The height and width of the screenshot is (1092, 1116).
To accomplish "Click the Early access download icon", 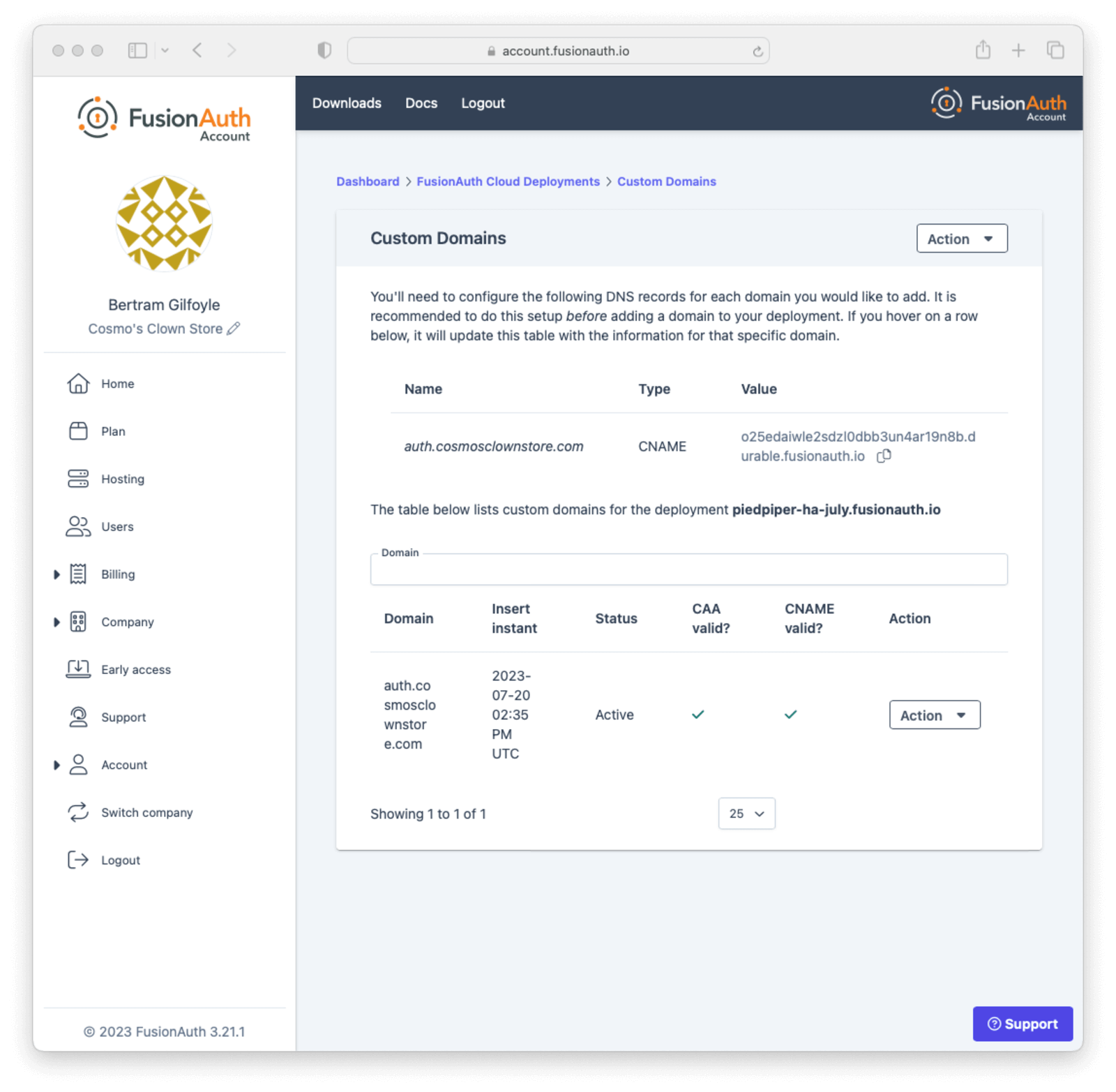I will [78, 669].
